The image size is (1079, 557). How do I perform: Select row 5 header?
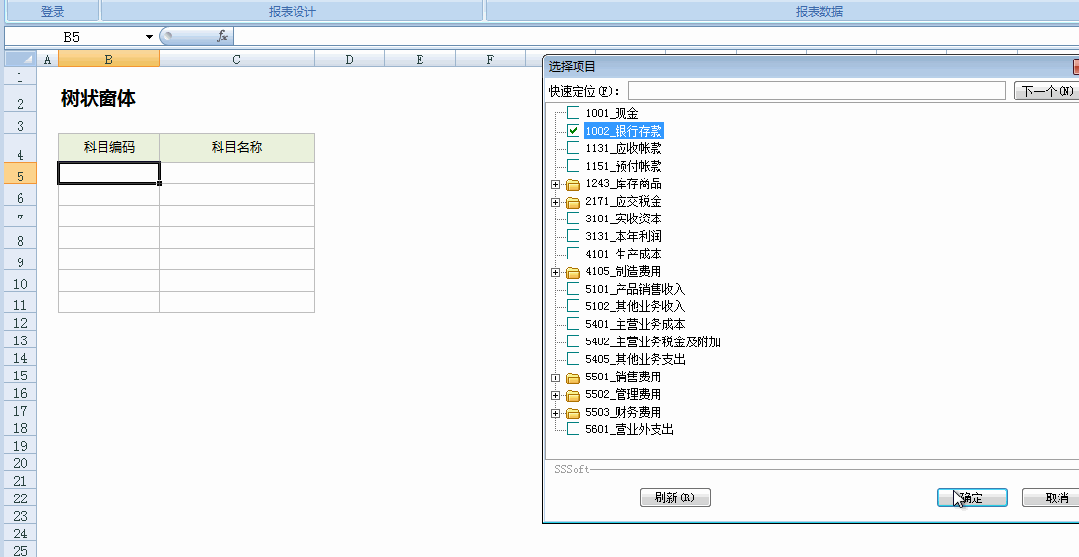pyautogui.click(x=20, y=176)
